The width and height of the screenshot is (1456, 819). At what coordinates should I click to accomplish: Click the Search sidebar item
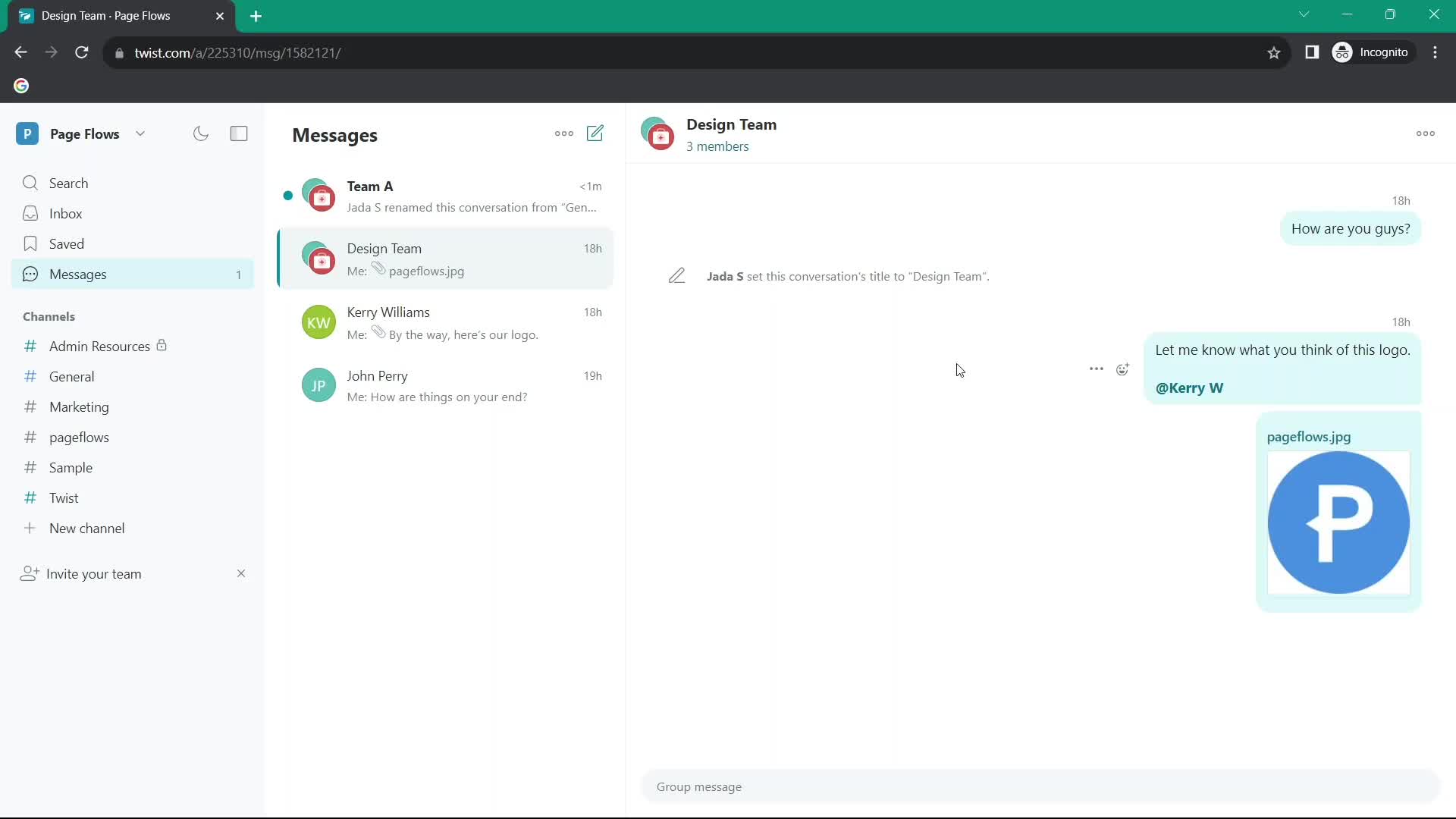pyautogui.click(x=69, y=183)
